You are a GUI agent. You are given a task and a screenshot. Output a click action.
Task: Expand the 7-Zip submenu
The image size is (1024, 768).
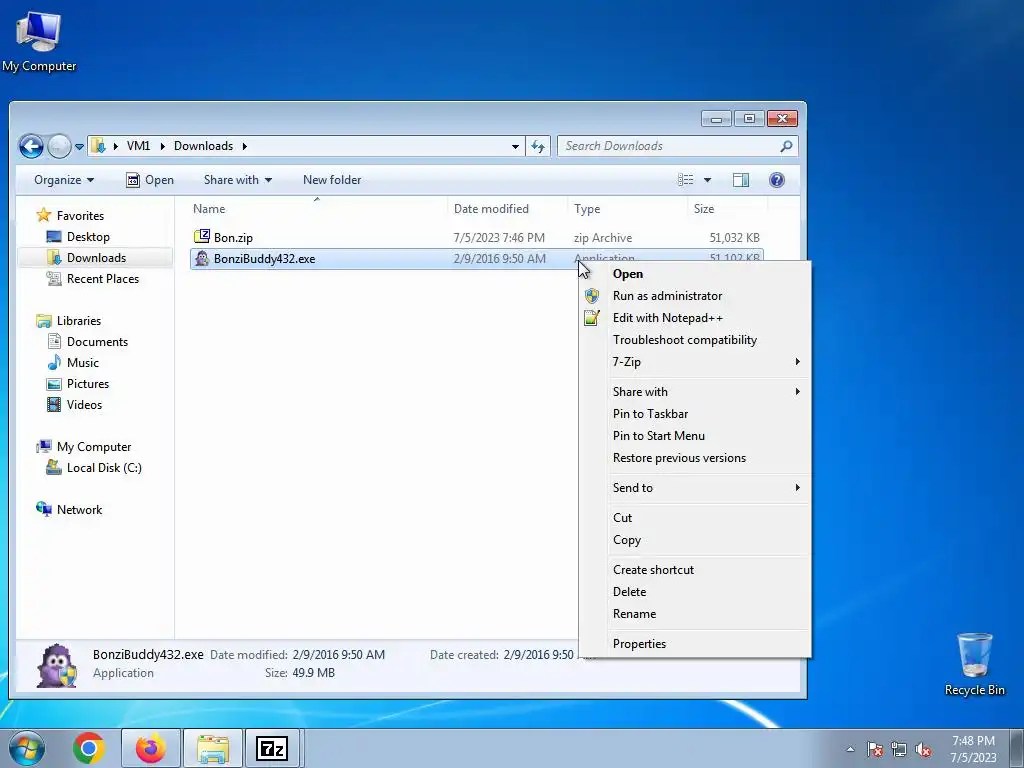tap(694, 362)
